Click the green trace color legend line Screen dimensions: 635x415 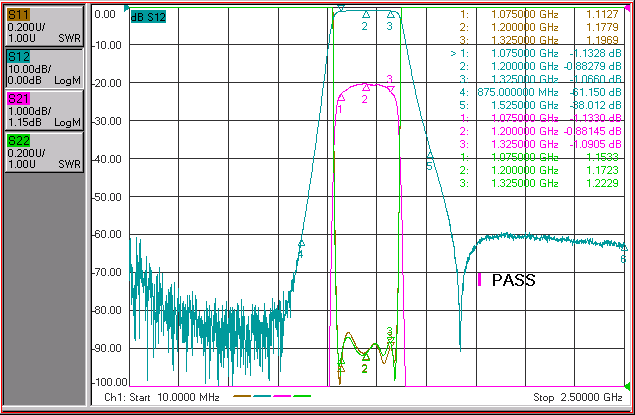tap(302, 396)
